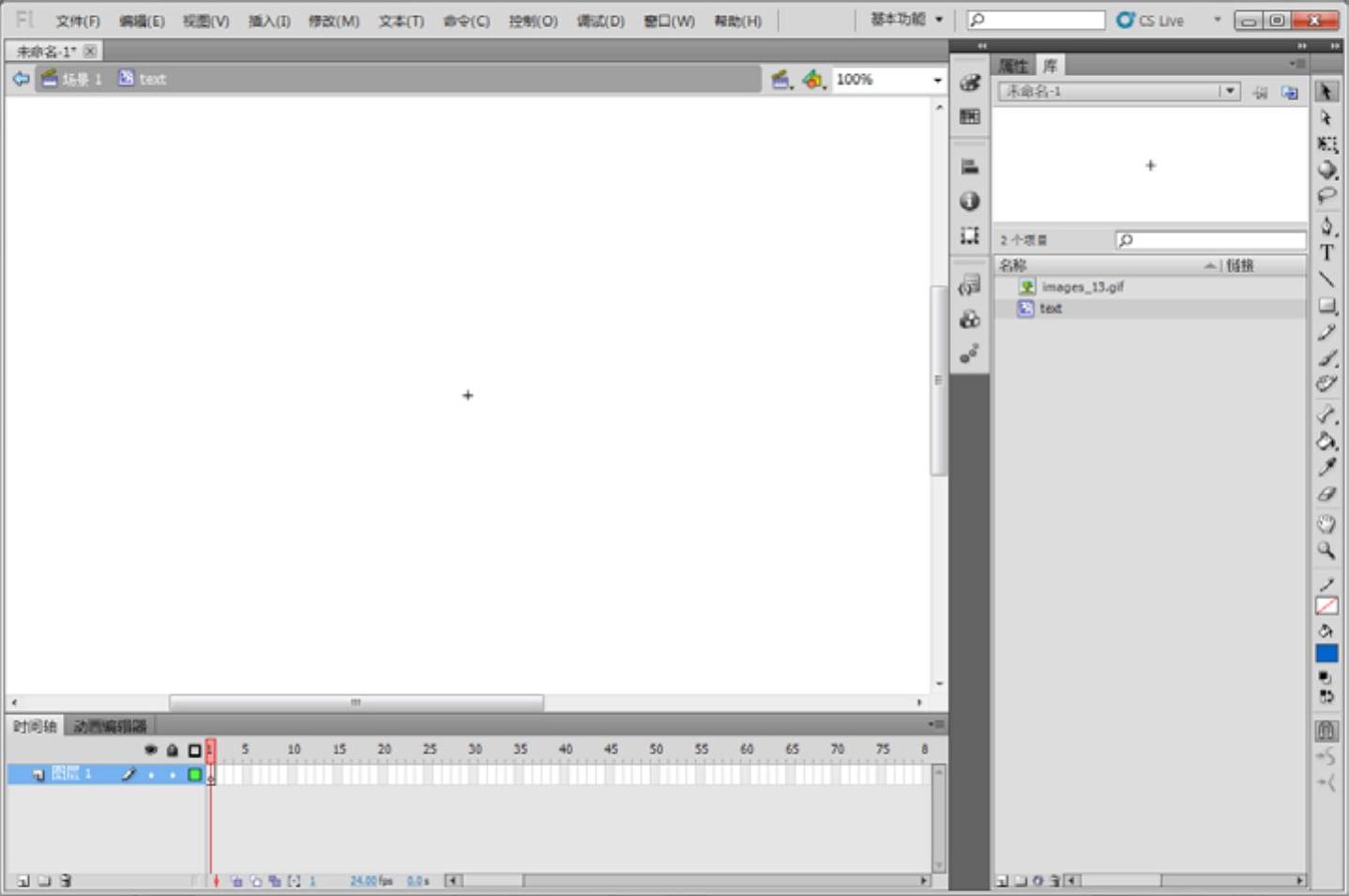This screenshot has width=1349, height=896.
Task: Click 场景 1 in the breadcrumb
Action: tap(71, 79)
